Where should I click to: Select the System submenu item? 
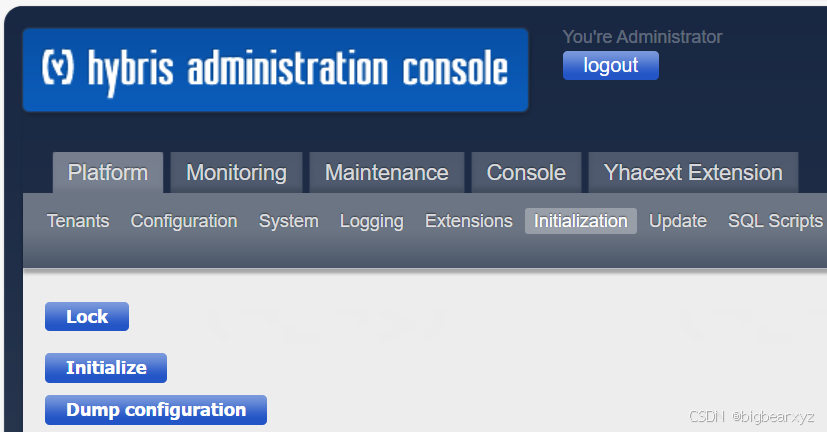click(x=289, y=221)
